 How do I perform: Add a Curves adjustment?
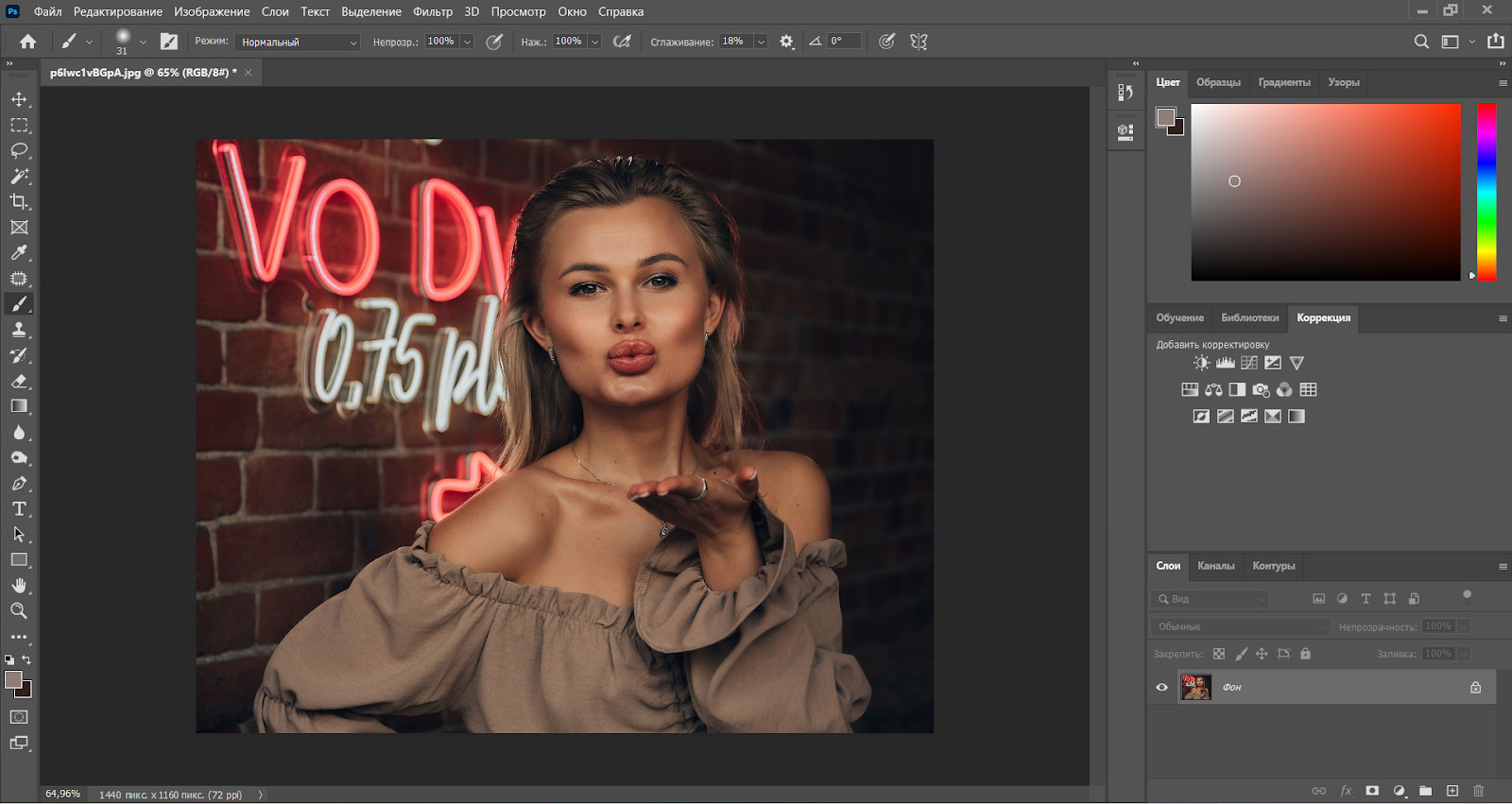click(x=1249, y=363)
